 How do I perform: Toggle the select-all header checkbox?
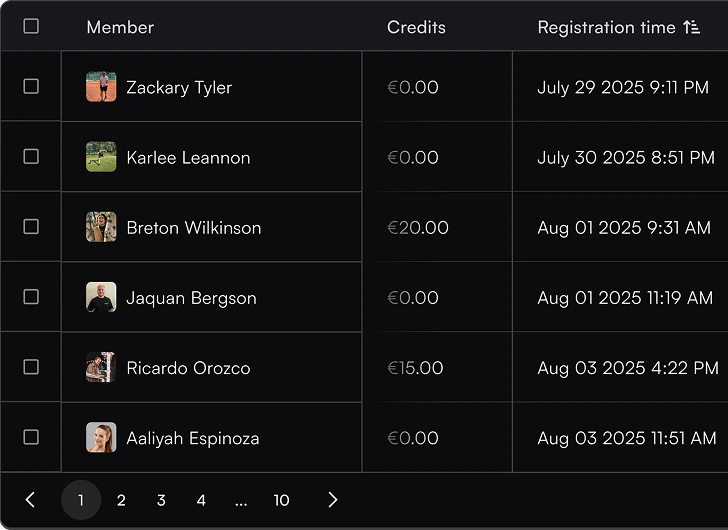[31, 26]
